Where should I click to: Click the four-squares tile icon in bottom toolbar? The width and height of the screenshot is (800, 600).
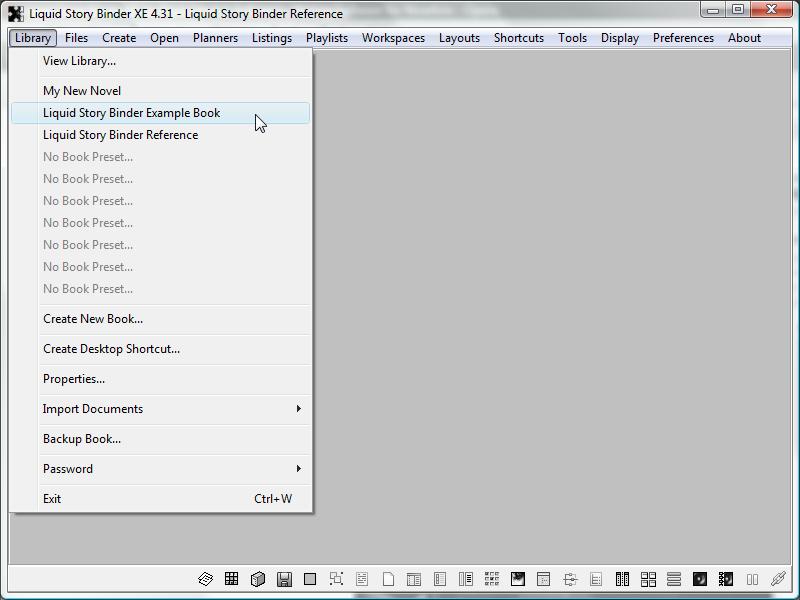[648, 579]
